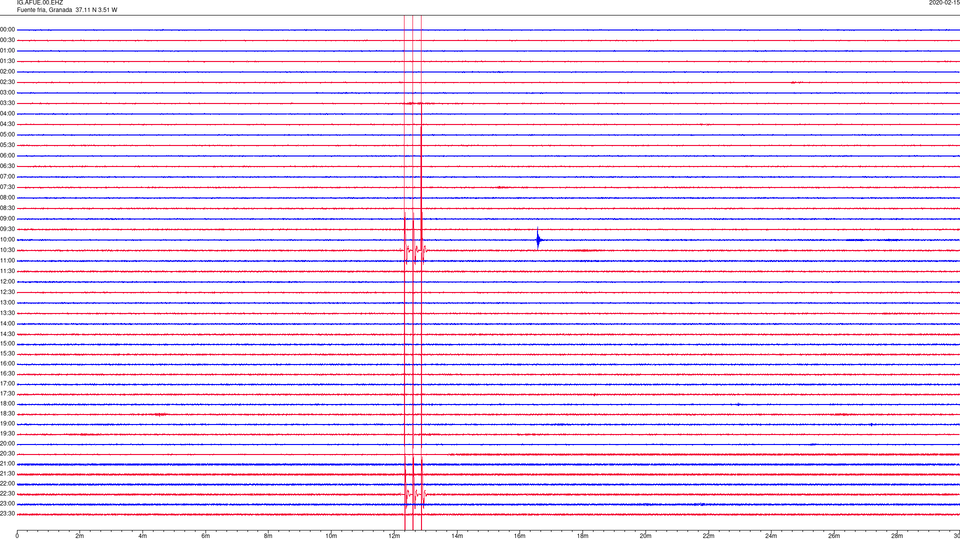Select the 18:30 time label
Screen dimensions: 960x540
7,414
